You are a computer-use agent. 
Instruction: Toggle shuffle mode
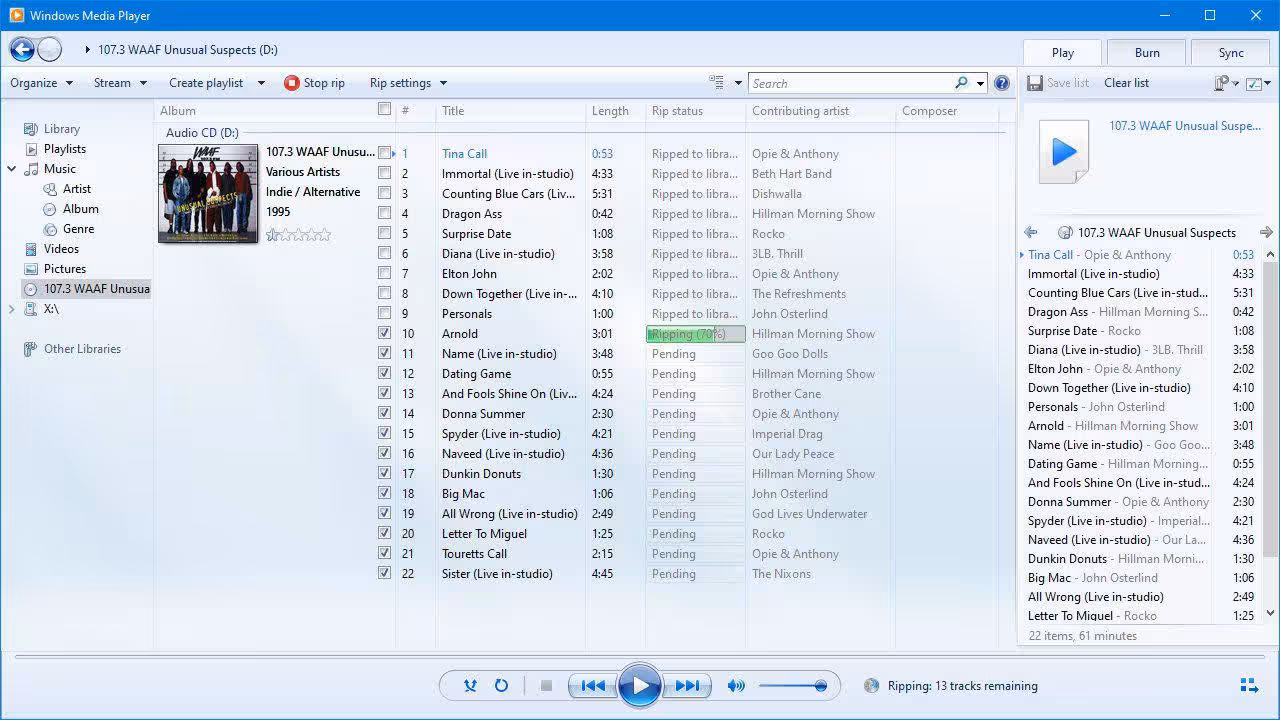click(x=470, y=686)
